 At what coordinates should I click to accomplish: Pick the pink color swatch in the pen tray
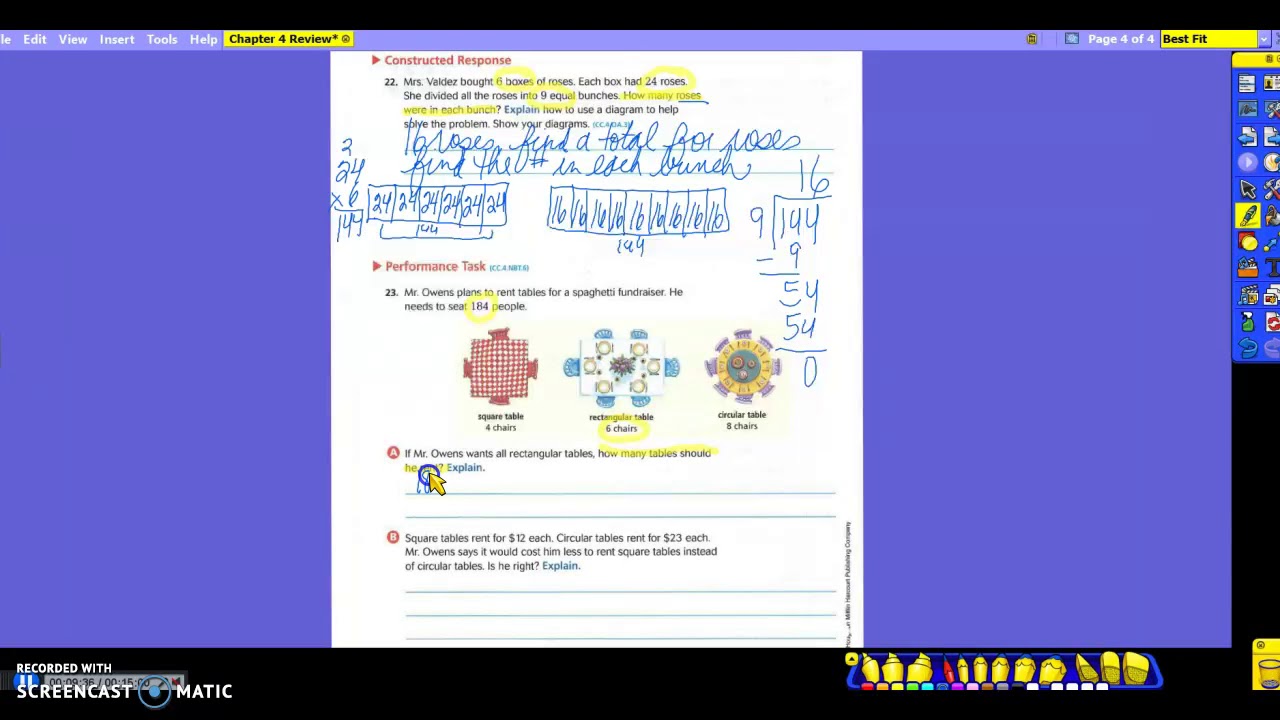coord(972,686)
